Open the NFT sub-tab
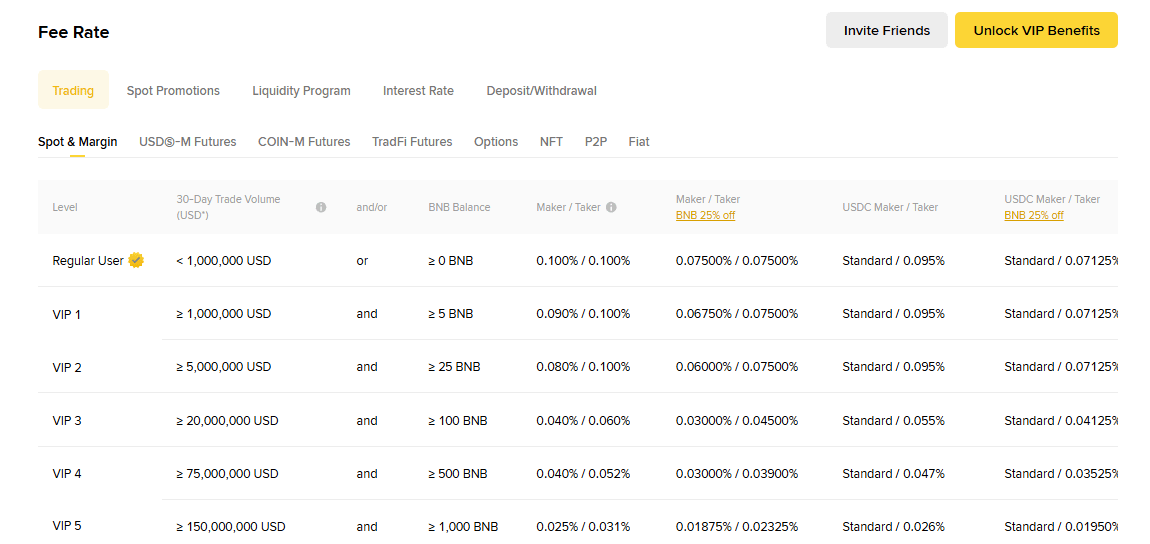Image resolution: width=1150 pixels, height=544 pixels. pyautogui.click(x=552, y=141)
